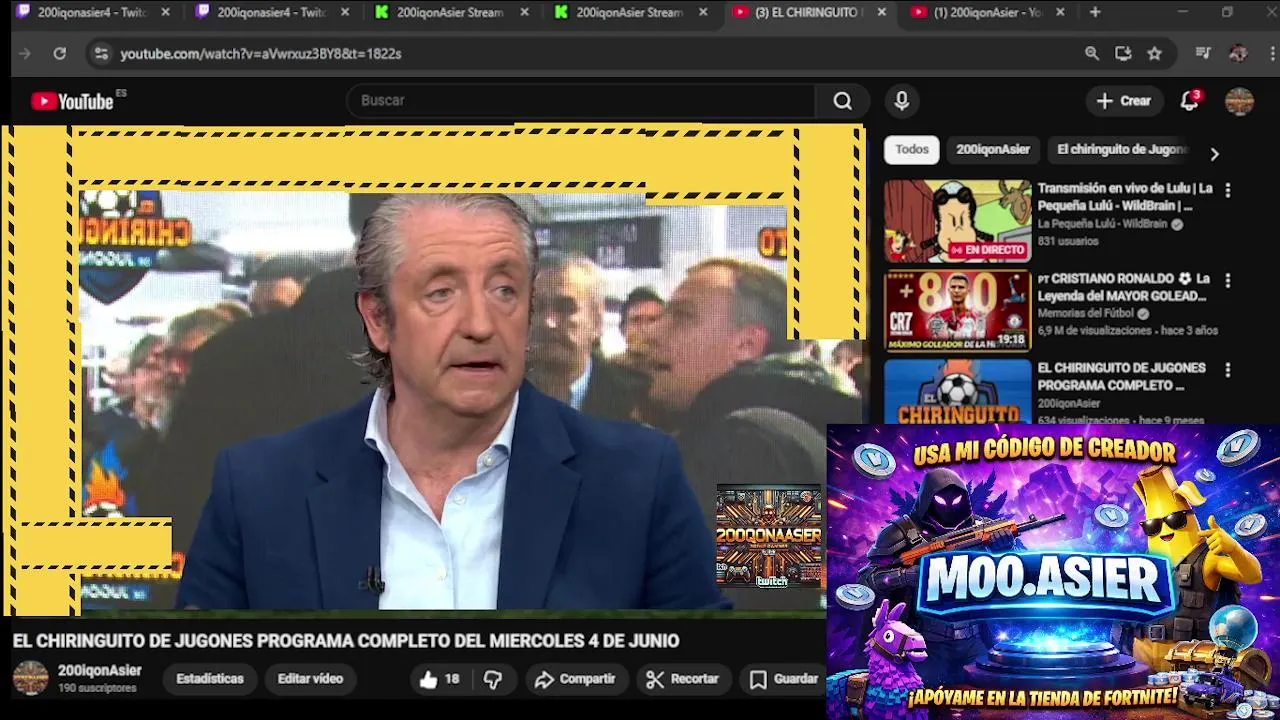Open La Pequeña Lulú live stream thumbnail

[957, 221]
